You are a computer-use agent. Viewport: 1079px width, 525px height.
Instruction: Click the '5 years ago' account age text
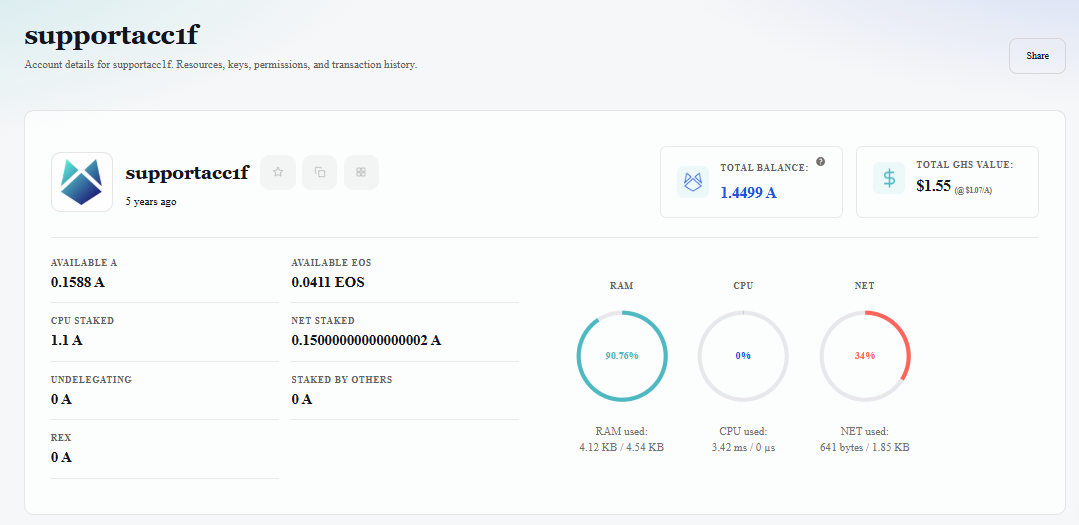coord(151,202)
